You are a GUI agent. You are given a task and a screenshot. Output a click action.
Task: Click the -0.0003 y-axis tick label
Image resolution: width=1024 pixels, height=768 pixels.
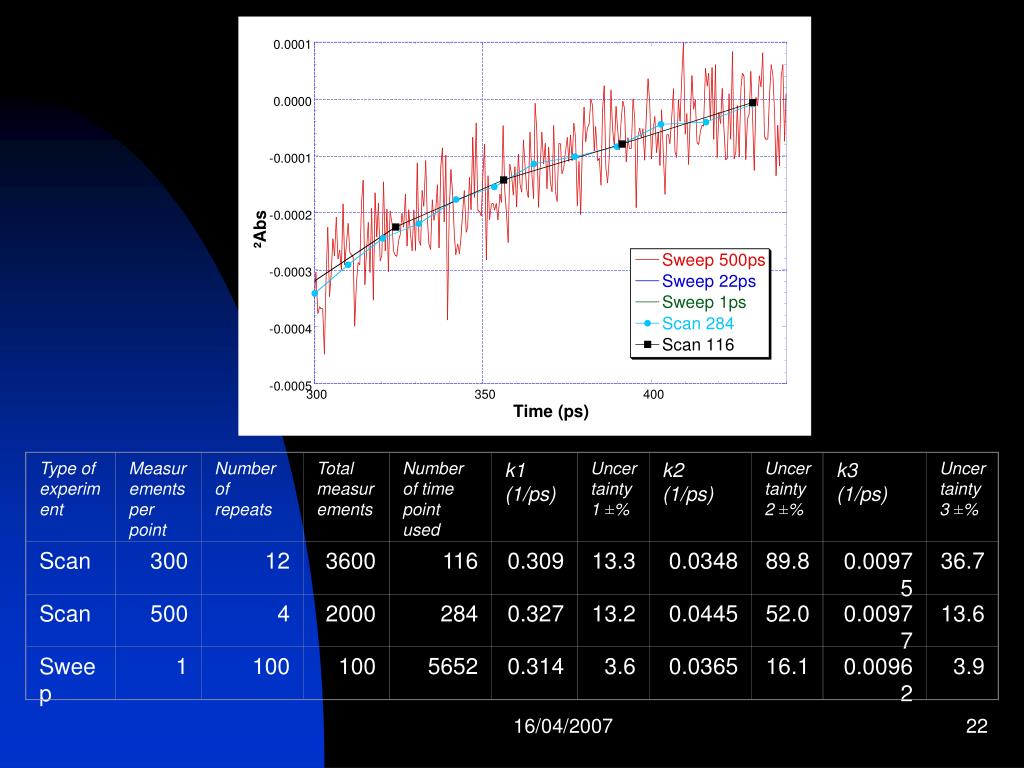(x=290, y=272)
